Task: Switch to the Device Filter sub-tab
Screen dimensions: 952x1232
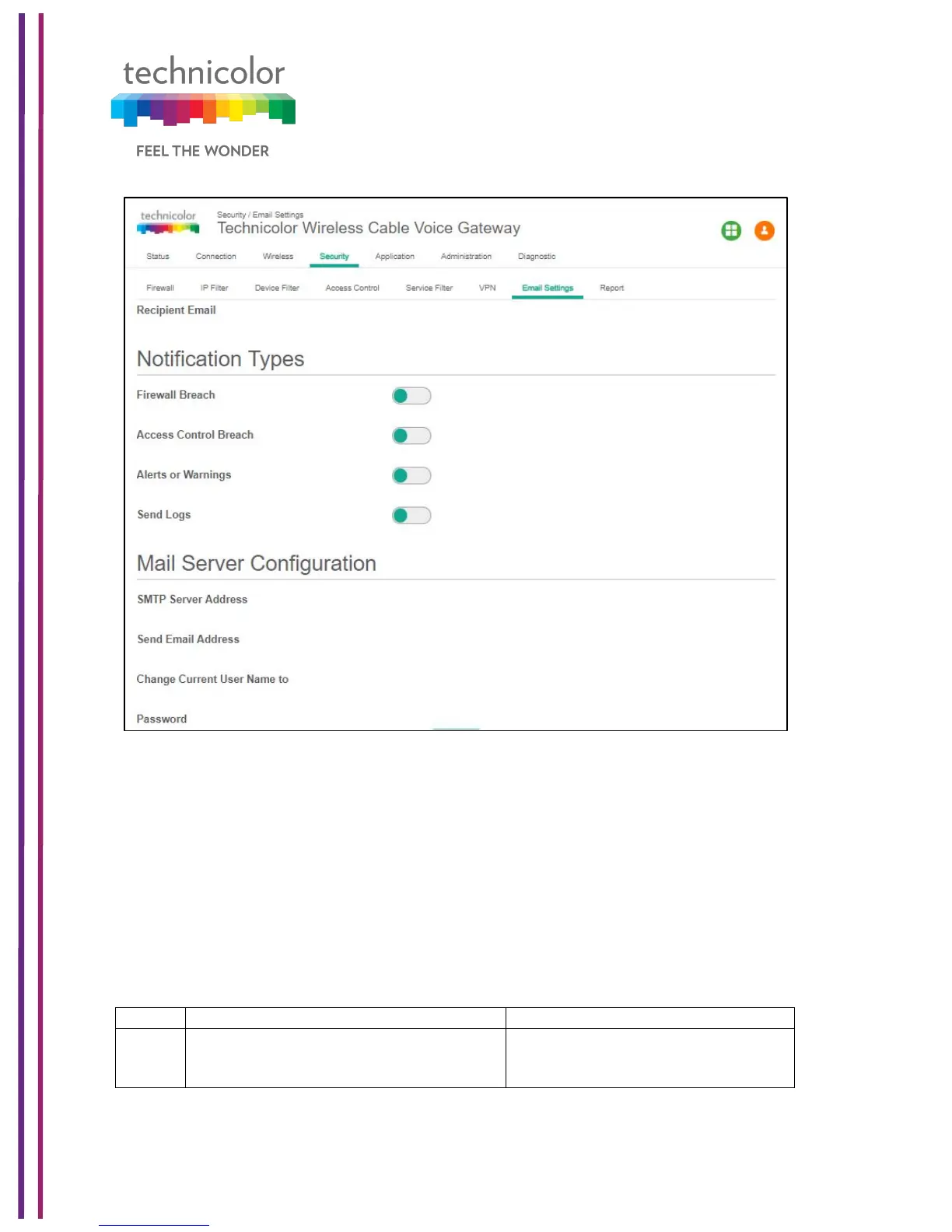Action: (x=277, y=288)
